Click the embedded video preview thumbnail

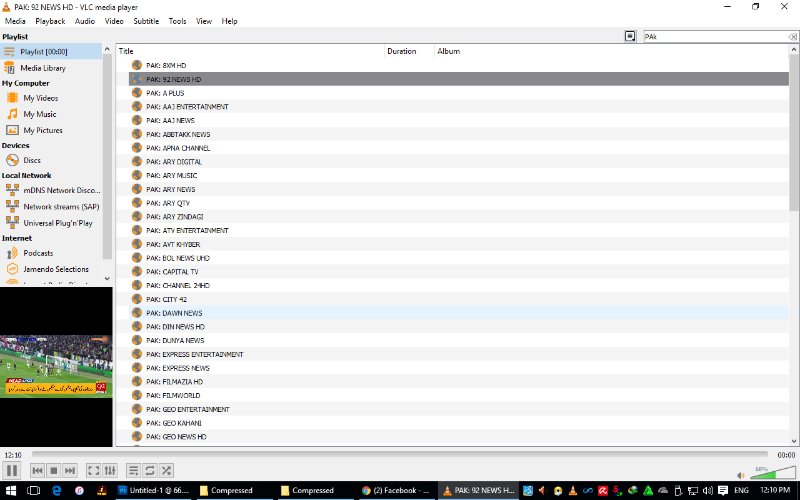(56, 366)
